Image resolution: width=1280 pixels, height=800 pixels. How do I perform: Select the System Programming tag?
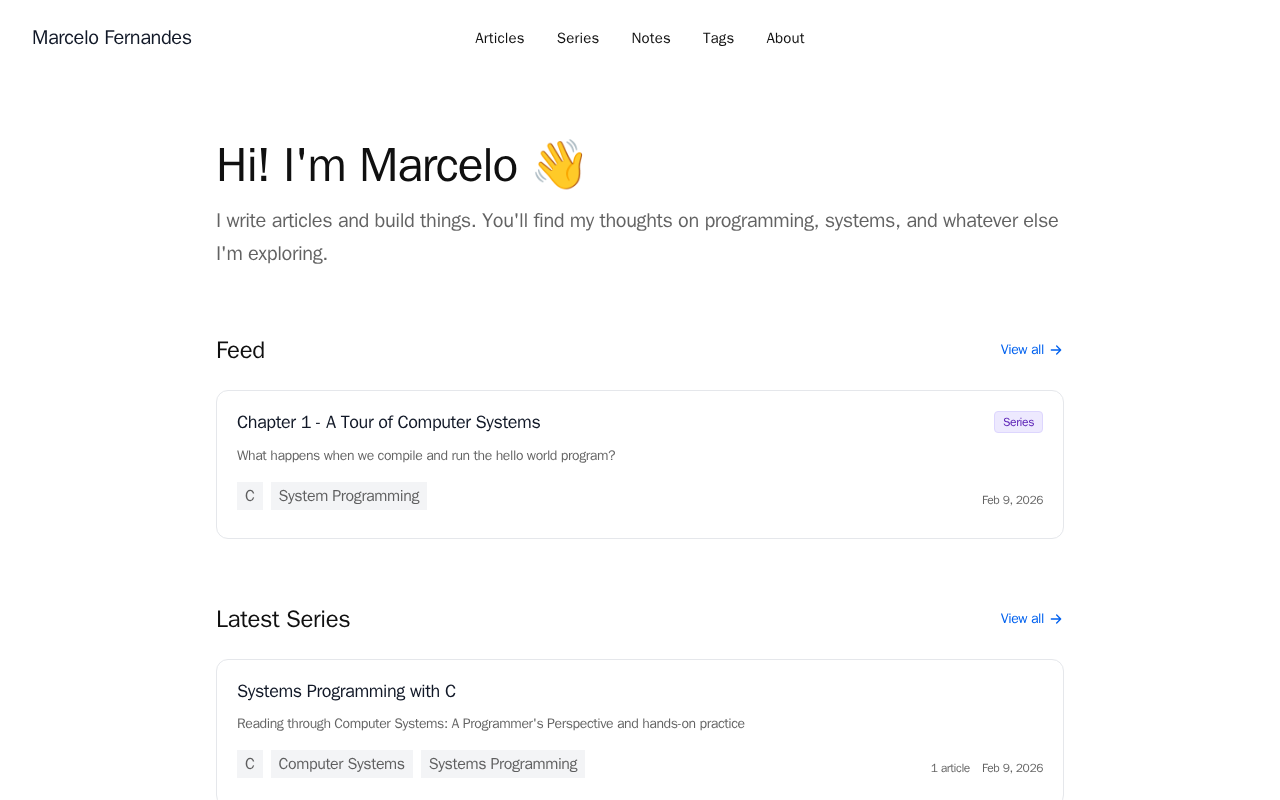349,496
